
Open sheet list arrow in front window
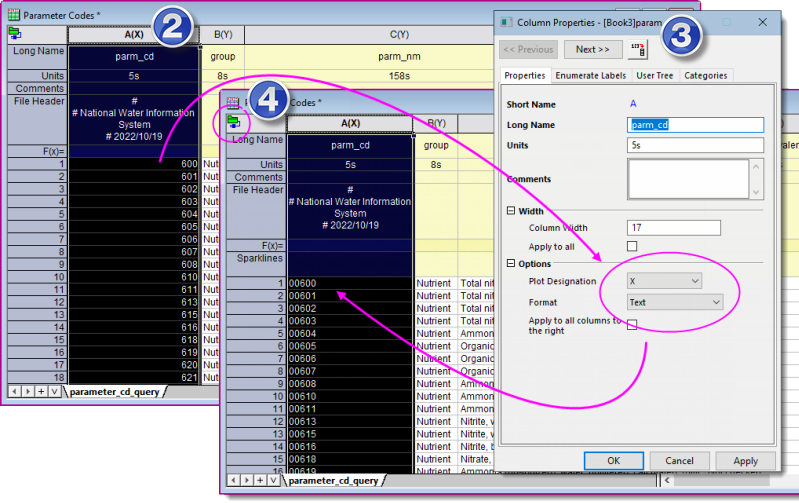(273, 480)
